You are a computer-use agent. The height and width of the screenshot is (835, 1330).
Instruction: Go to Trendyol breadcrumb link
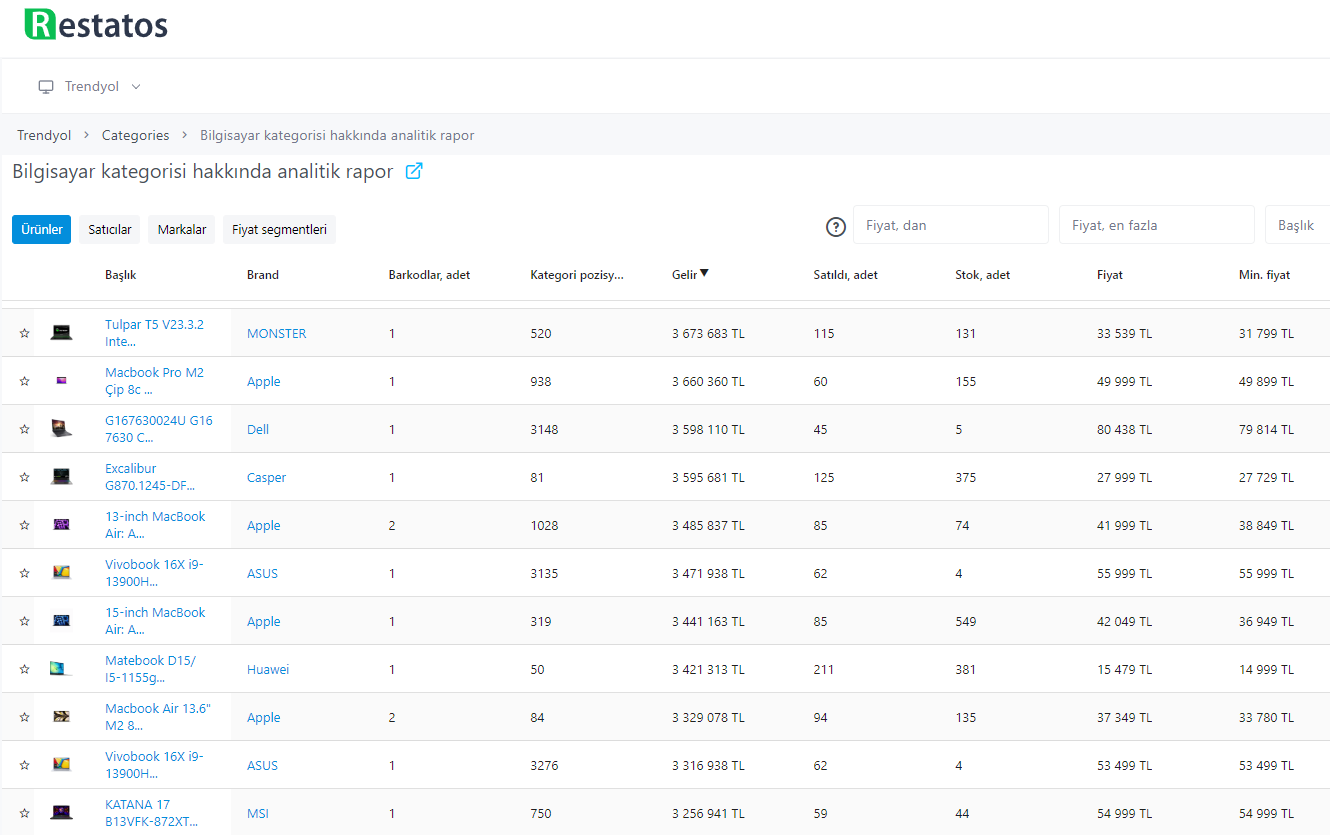coord(44,135)
